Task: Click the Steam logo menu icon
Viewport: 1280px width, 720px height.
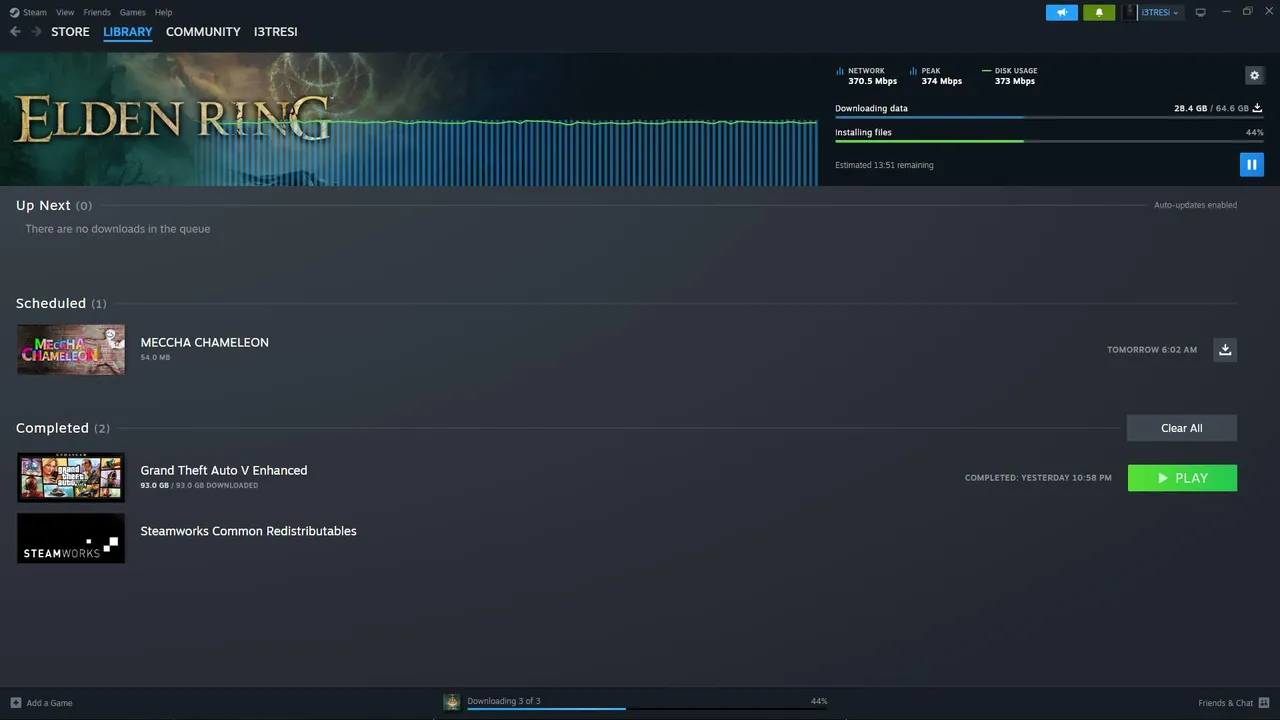Action: pos(13,12)
